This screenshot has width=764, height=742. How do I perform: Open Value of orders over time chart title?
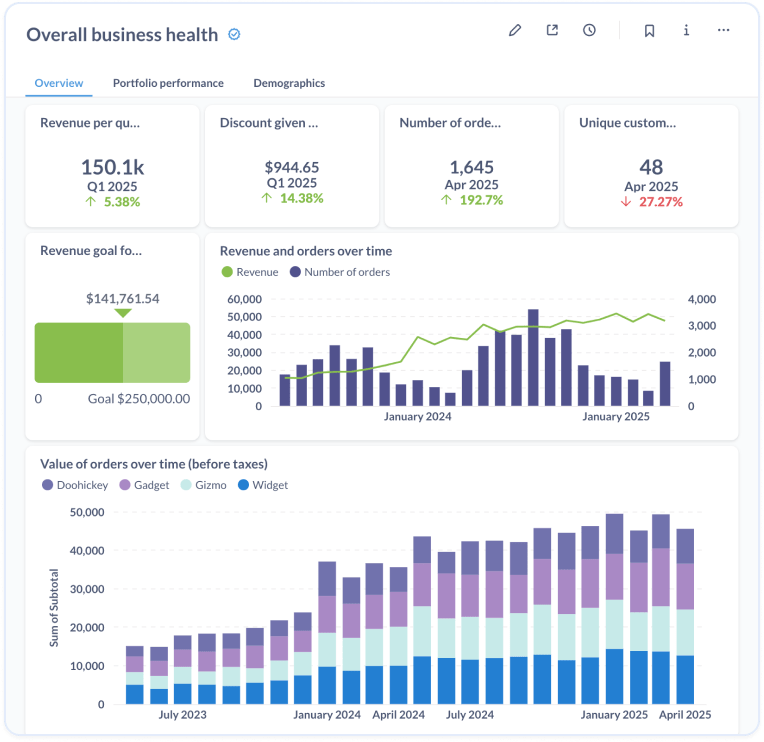153,464
